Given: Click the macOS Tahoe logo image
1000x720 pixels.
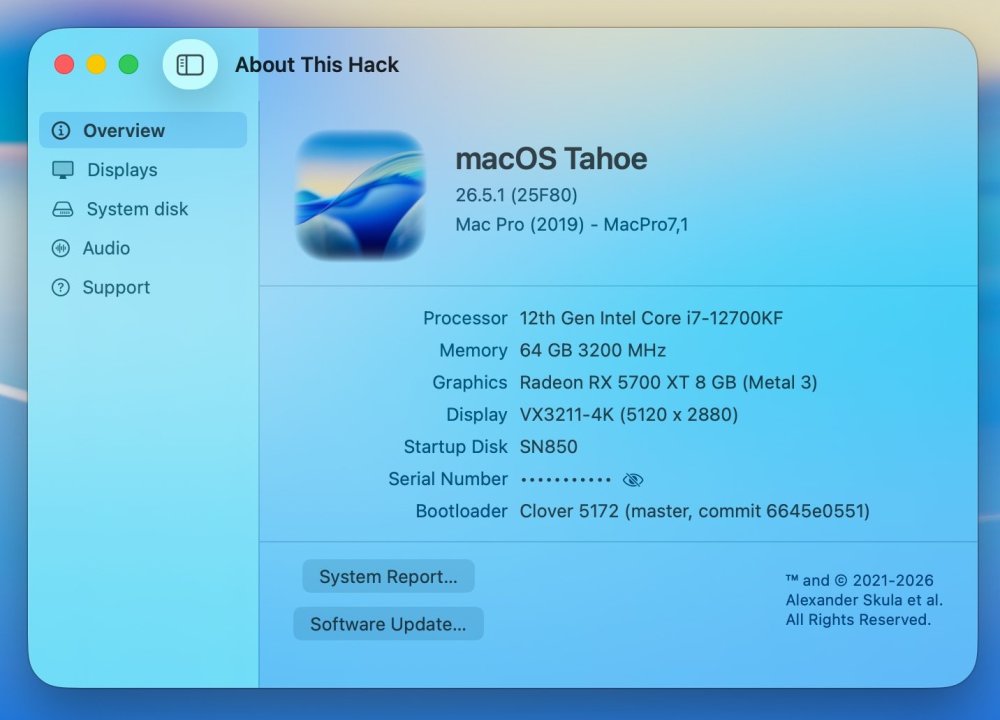Looking at the screenshot, I should click(360, 195).
